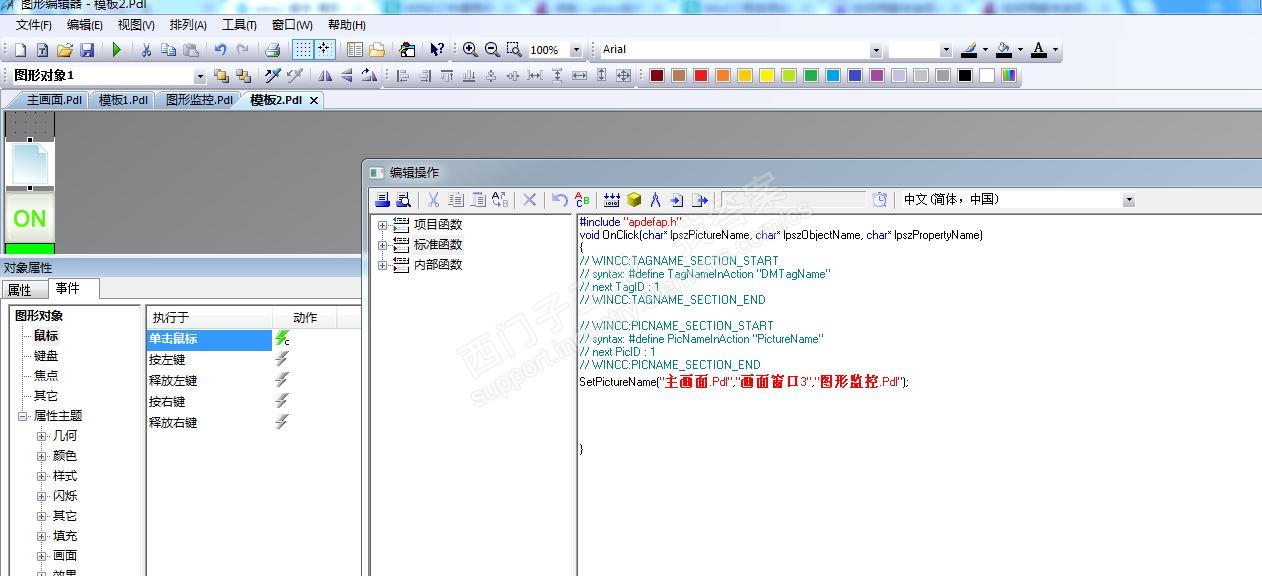Click the trigger clock icon in the action editor
The image size is (1262, 576).
coord(879,200)
